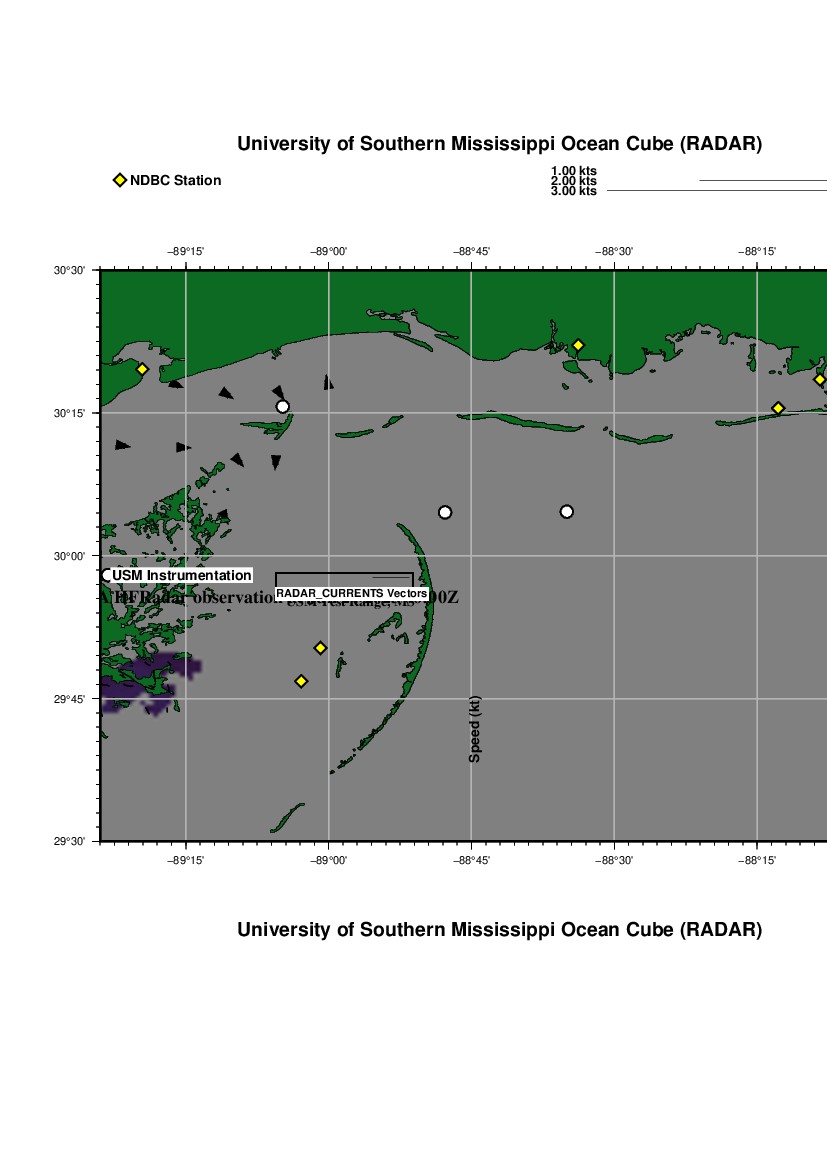Click the 3.00 kts scale label
Image resolution: width=827 pixels, height=1170 pixels.
tap(573, 191)
